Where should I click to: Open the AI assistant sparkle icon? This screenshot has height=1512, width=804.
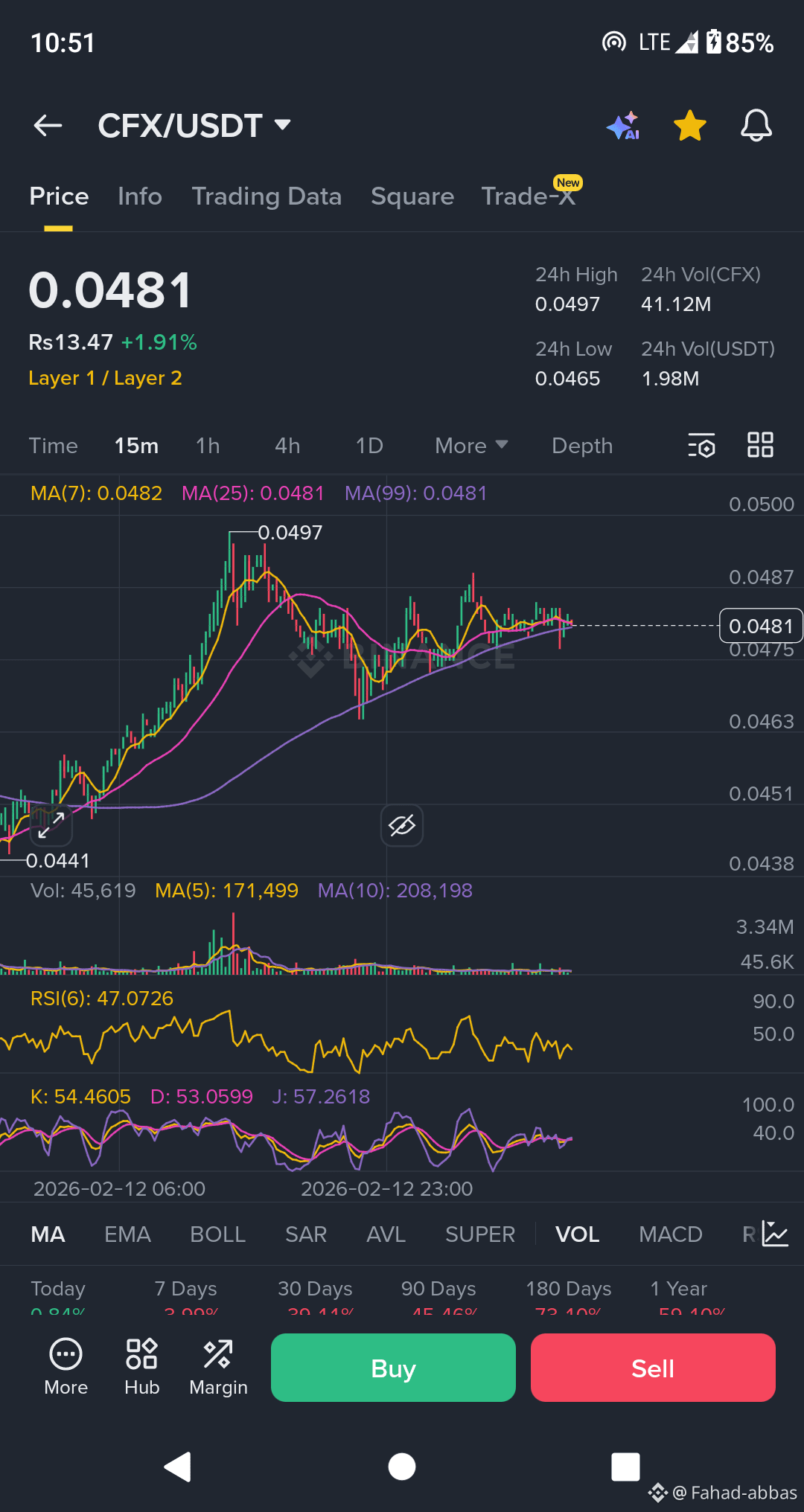623,125
